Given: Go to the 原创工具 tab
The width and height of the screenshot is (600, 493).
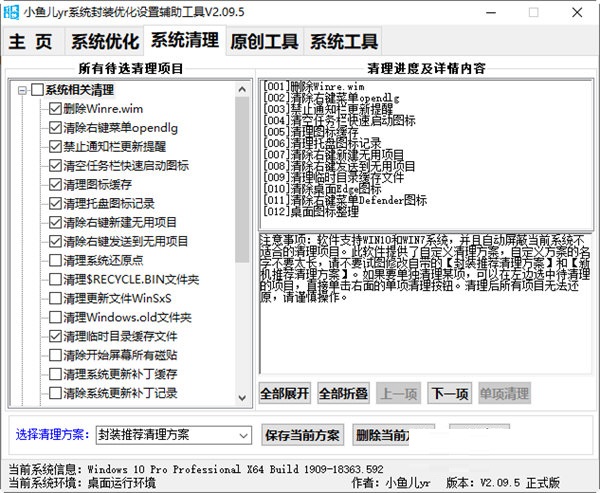Looking at the screenshot, I should (x=264, y=41).
